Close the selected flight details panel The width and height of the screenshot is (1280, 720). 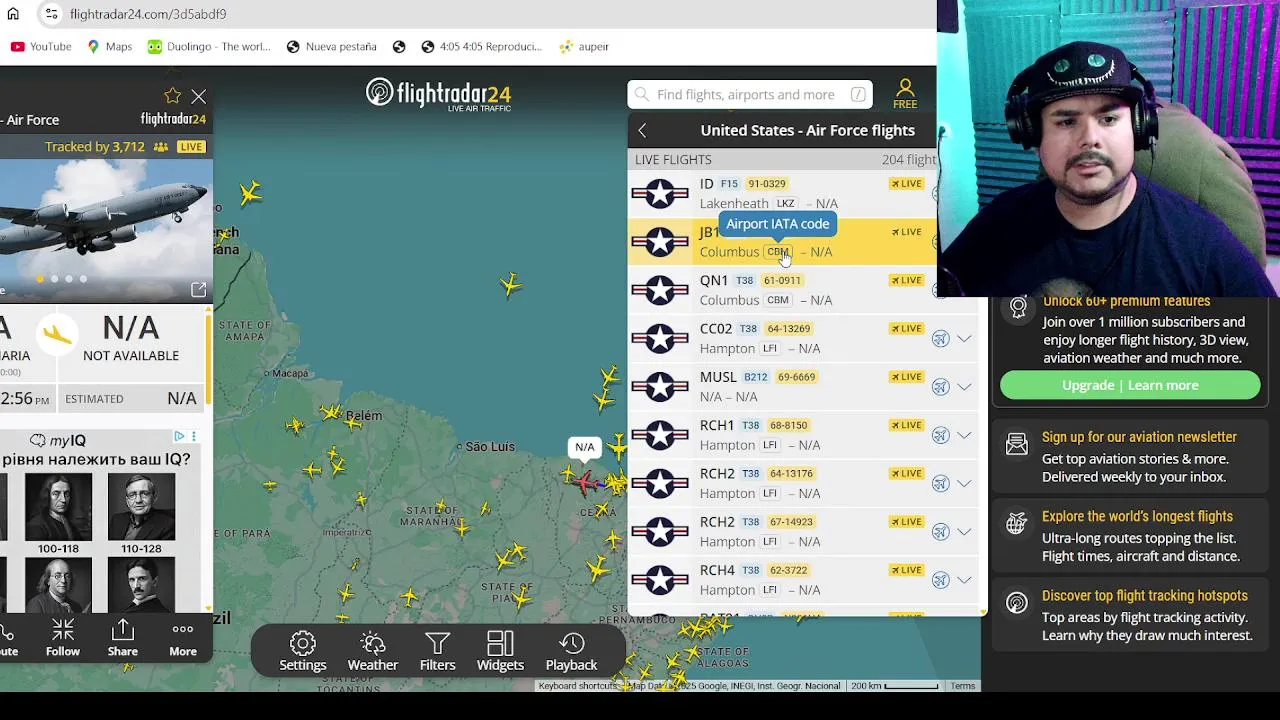click(x=199, y=97)
